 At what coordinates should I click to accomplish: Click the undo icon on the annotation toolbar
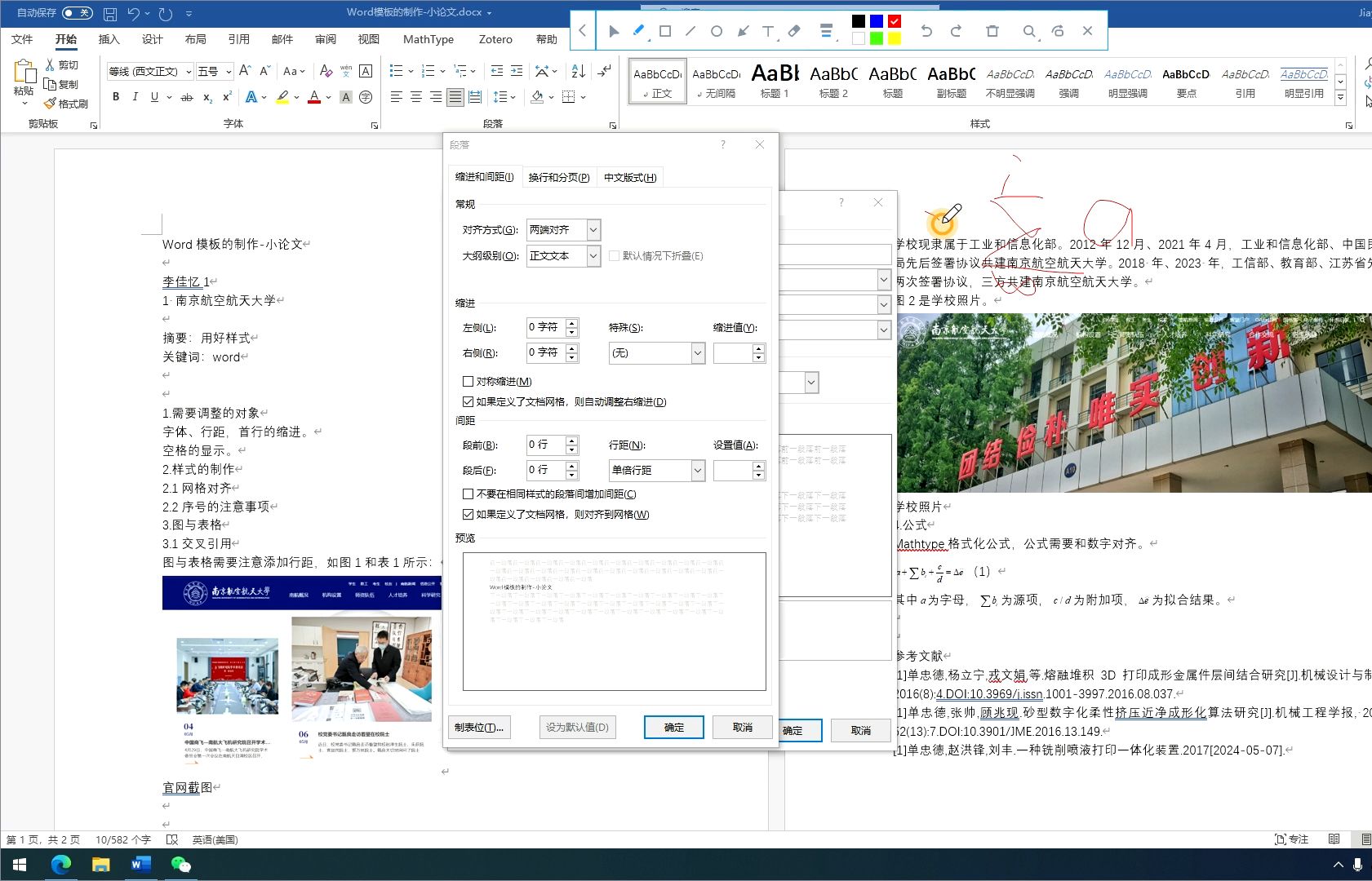coord(927,31)
